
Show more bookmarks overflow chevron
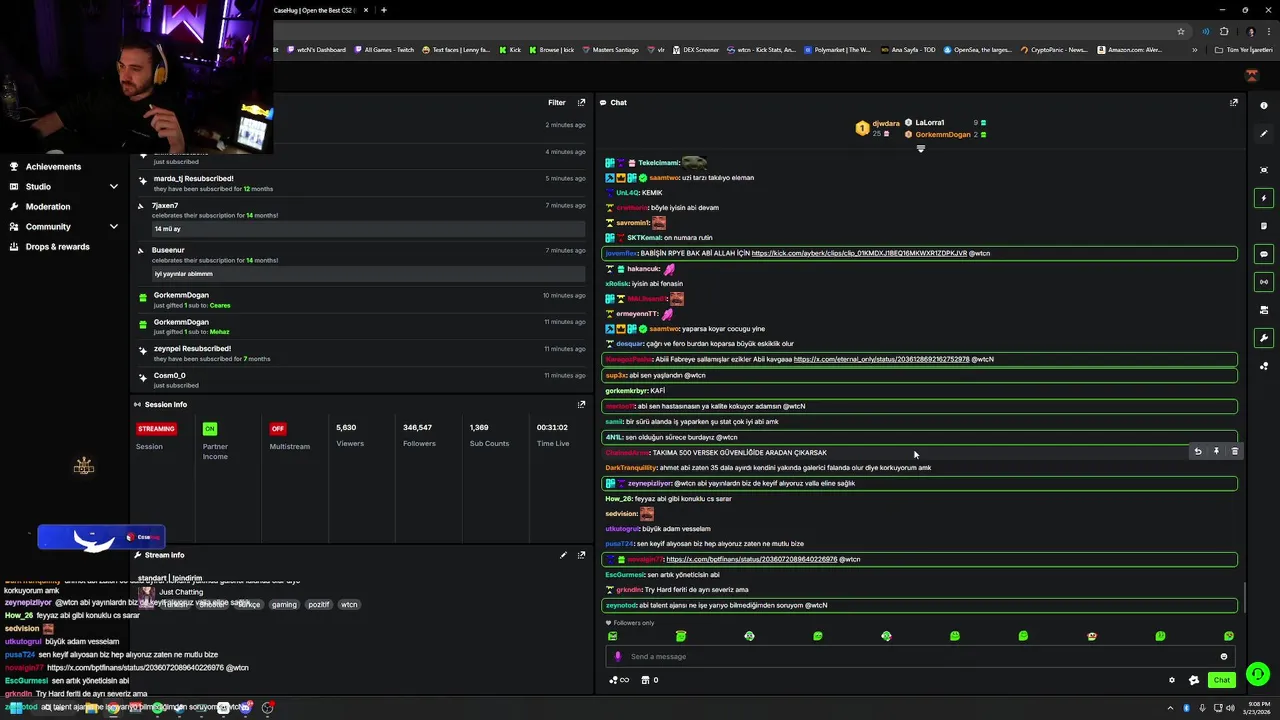coord(1194,49)
